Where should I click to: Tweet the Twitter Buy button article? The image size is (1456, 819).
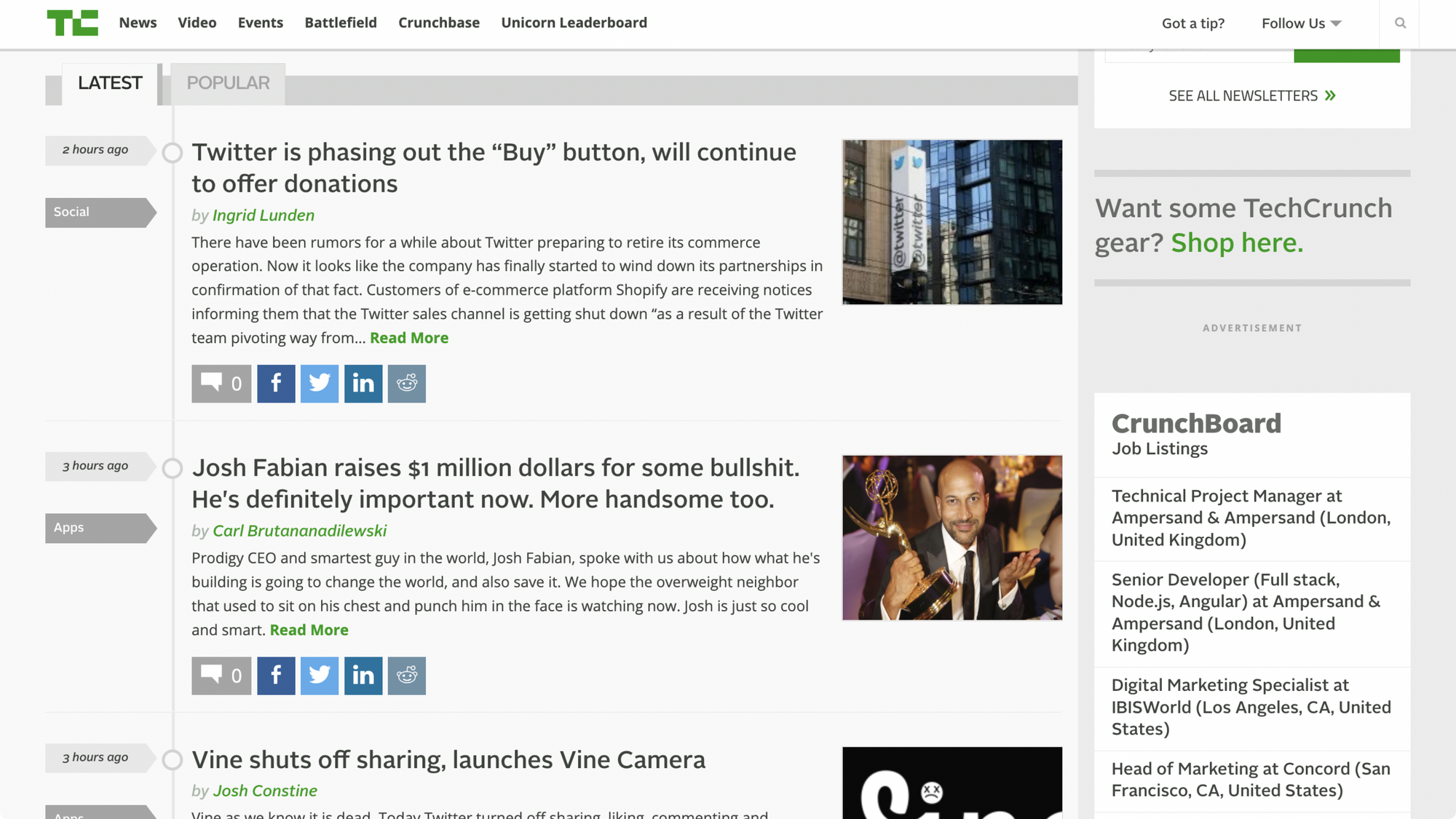coord(319,384)
